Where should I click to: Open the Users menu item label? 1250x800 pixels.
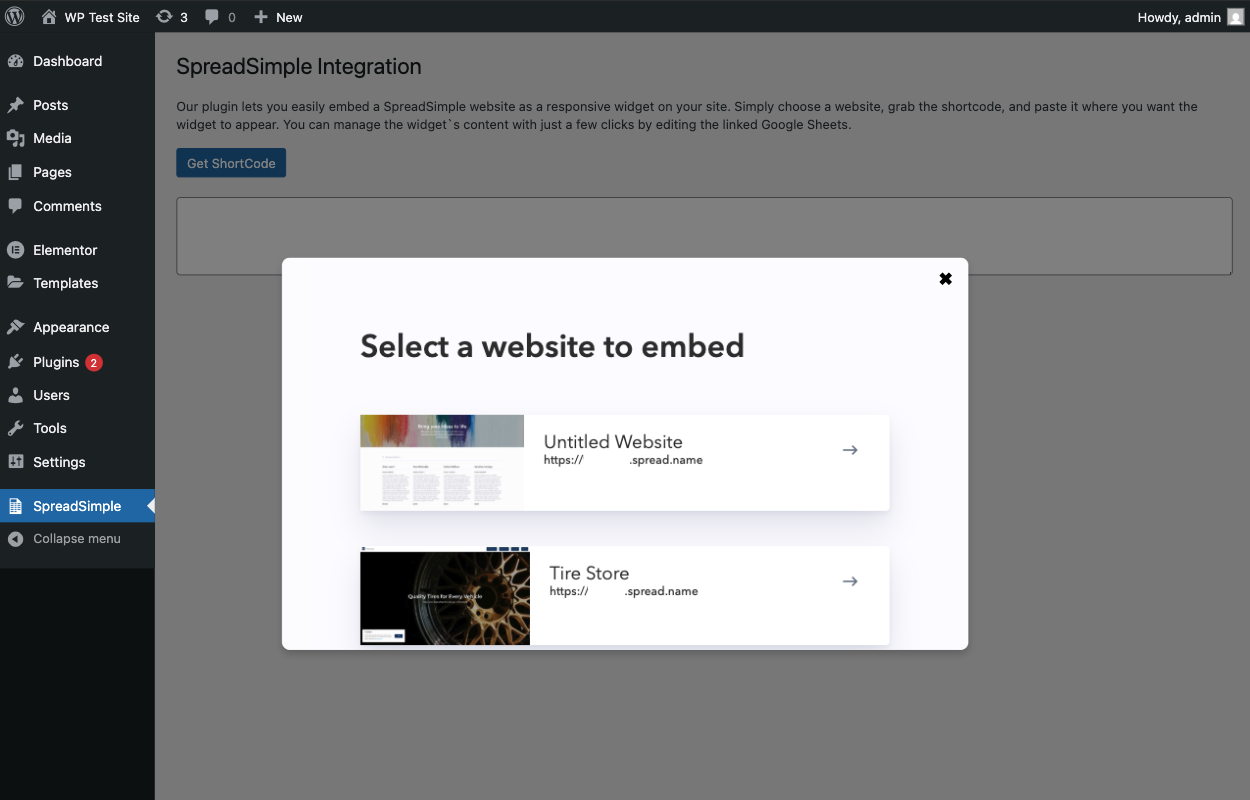51,395
